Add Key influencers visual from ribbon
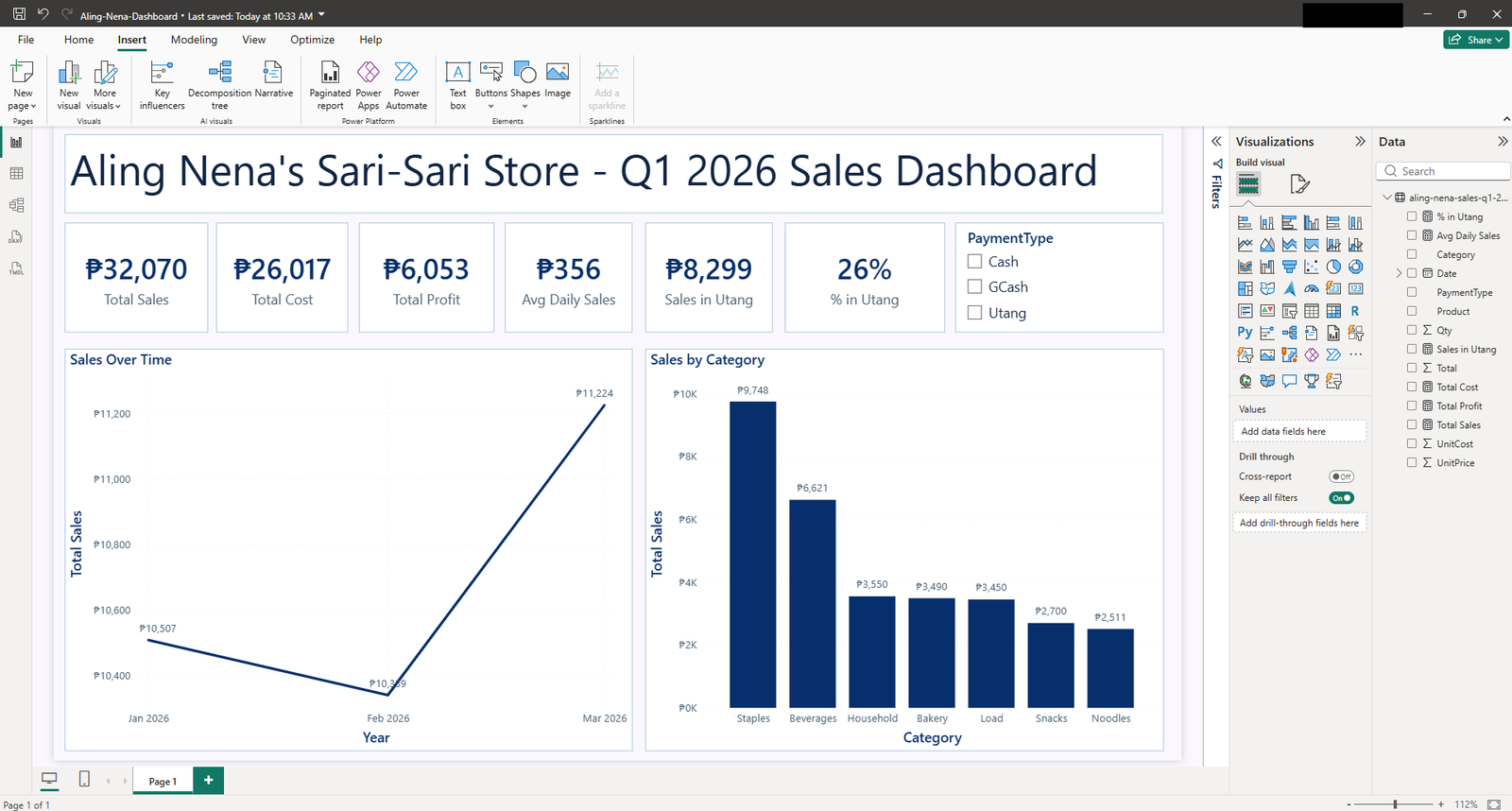This screenshot has width=1512, height=811. [163, 86]
